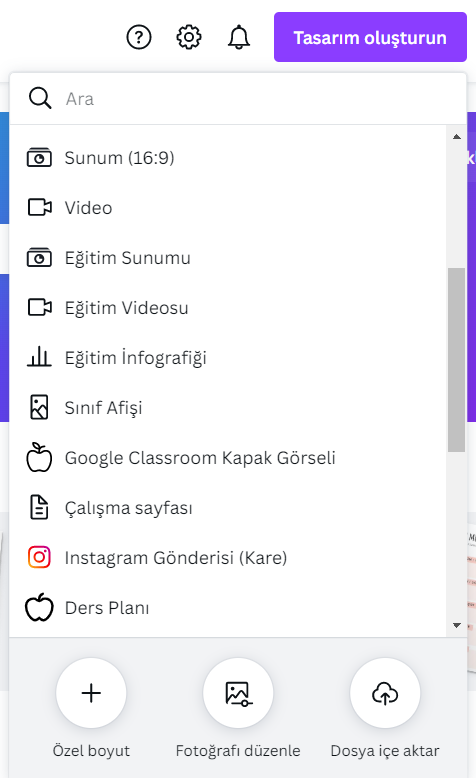Click the magnifier search icon
476x778 pixels.
coord(40,98)
